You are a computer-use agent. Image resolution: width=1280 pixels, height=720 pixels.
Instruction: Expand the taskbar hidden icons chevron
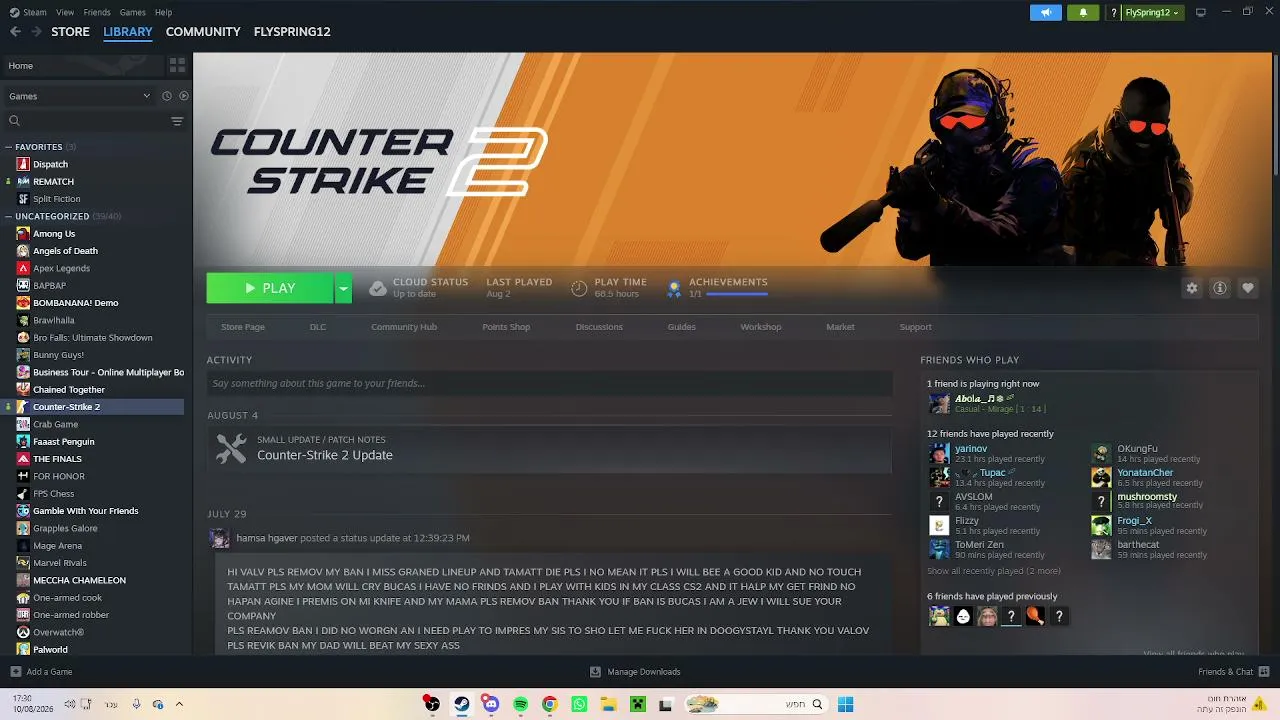tap(179, 704)
